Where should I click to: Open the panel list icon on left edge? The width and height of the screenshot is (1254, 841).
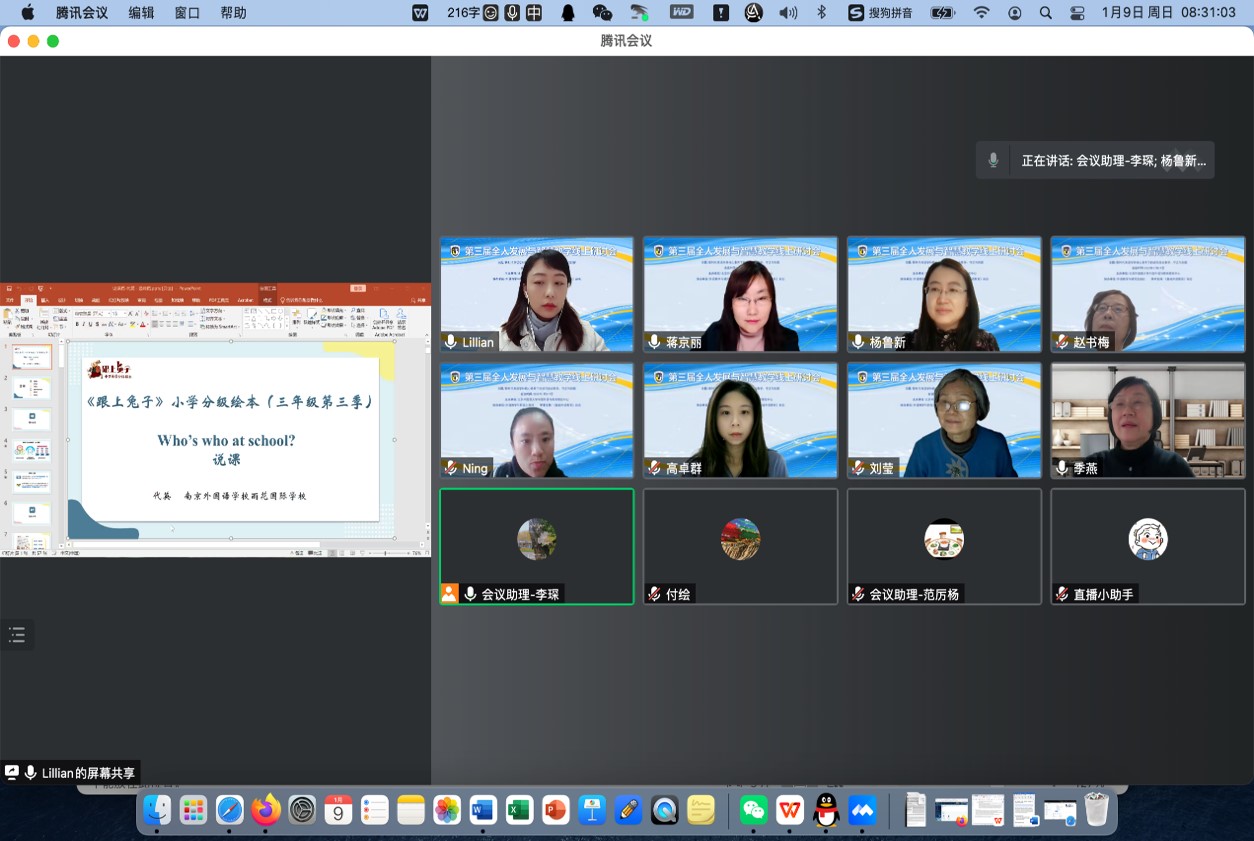click(17, 634)
